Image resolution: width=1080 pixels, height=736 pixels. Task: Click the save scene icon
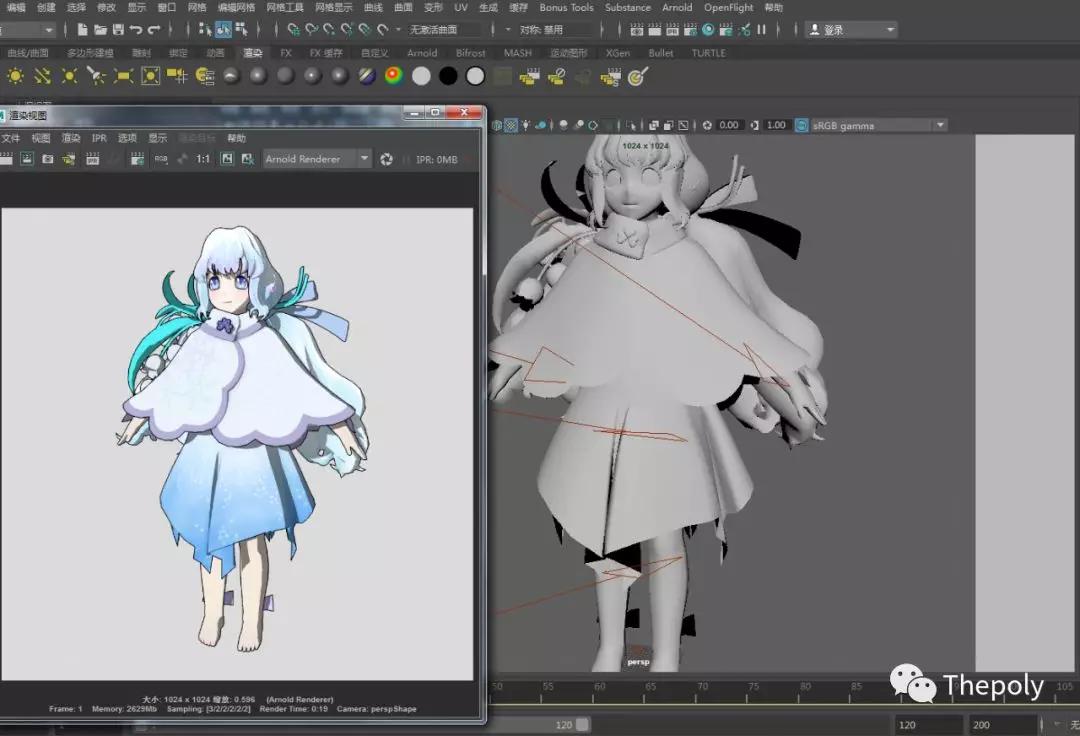coord(118,30)
